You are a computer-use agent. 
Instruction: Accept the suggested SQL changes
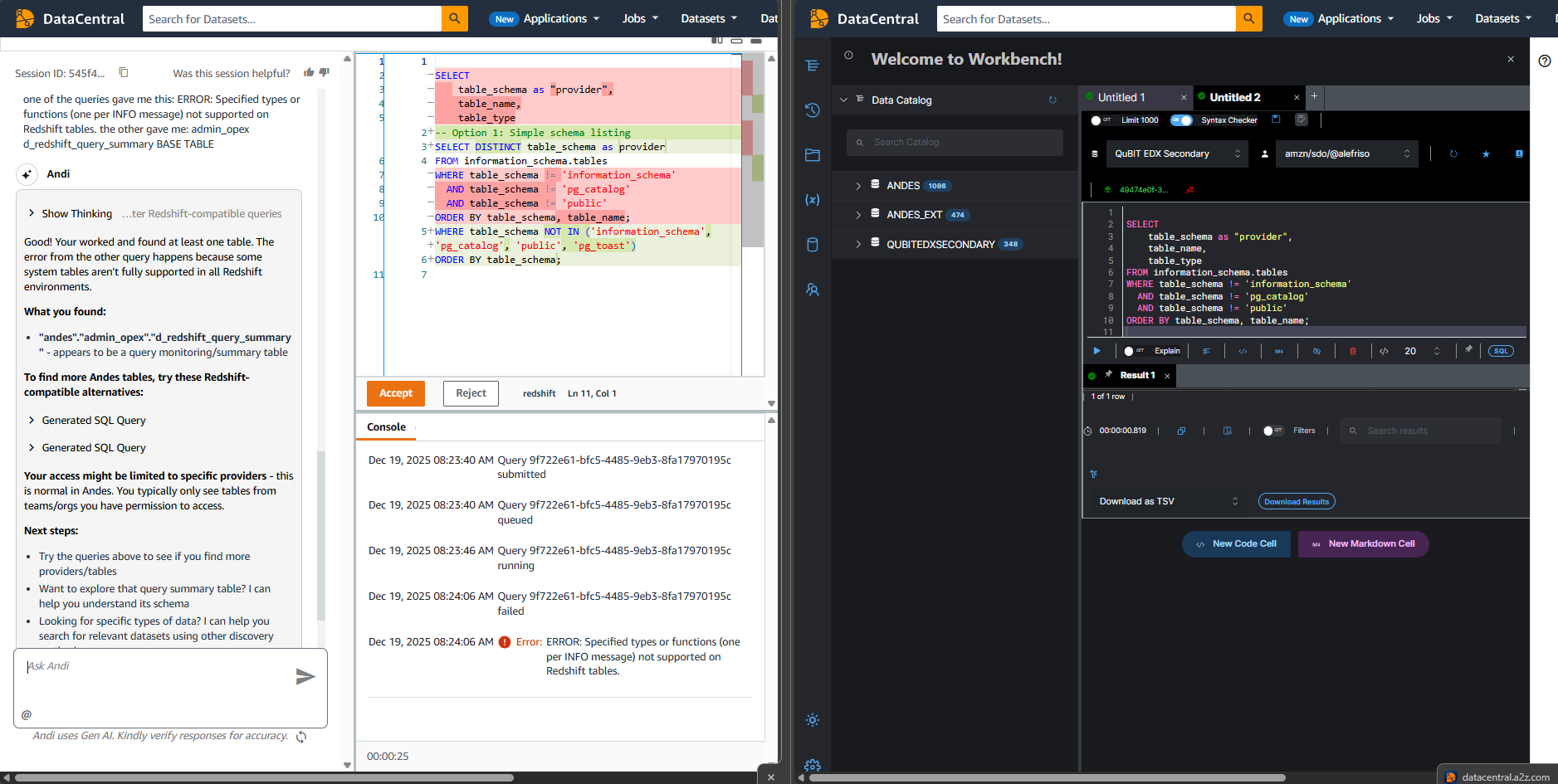point(396,393)
